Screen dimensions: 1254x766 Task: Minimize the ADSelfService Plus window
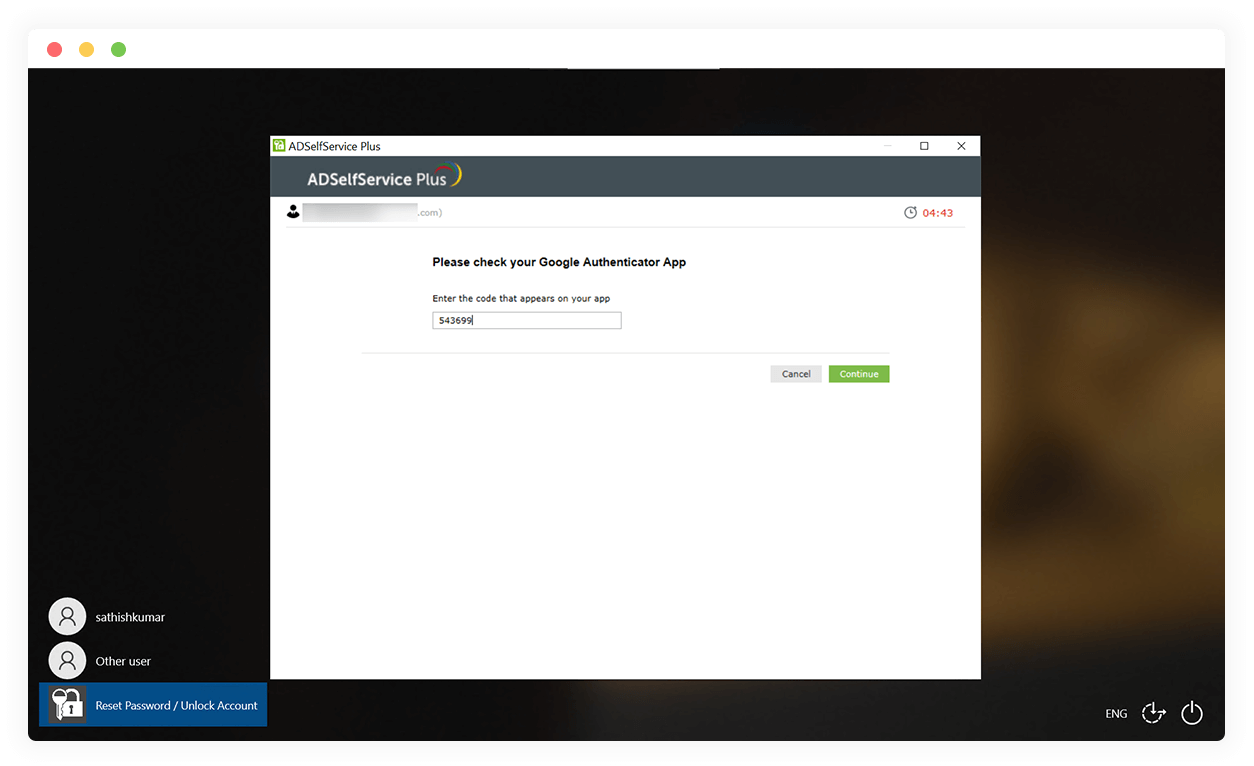pos(888,146)
